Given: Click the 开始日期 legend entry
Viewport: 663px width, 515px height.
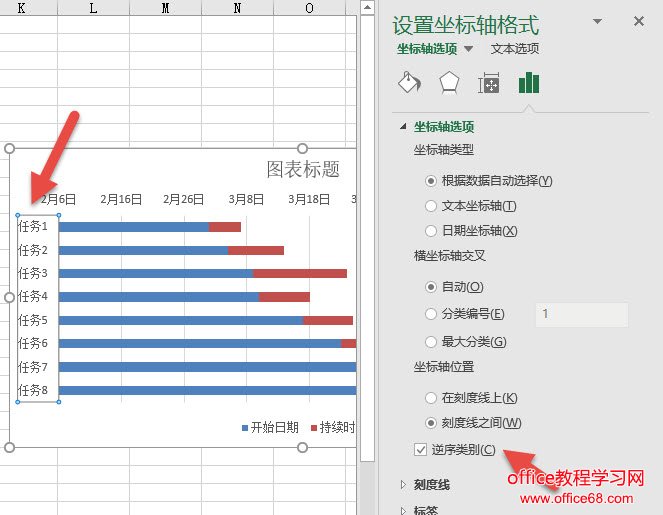Looking at the screenshot, I should (274, 427).
